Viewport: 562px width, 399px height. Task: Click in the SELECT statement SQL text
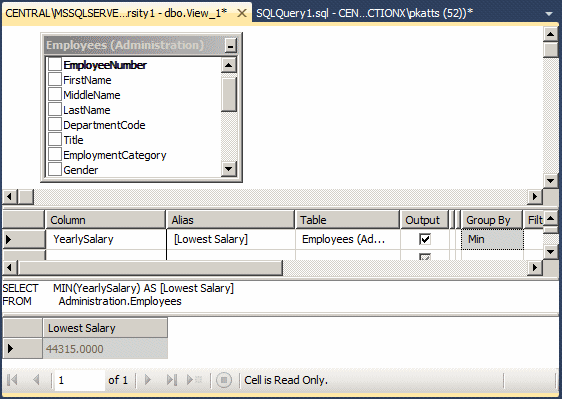coord(118,288)
